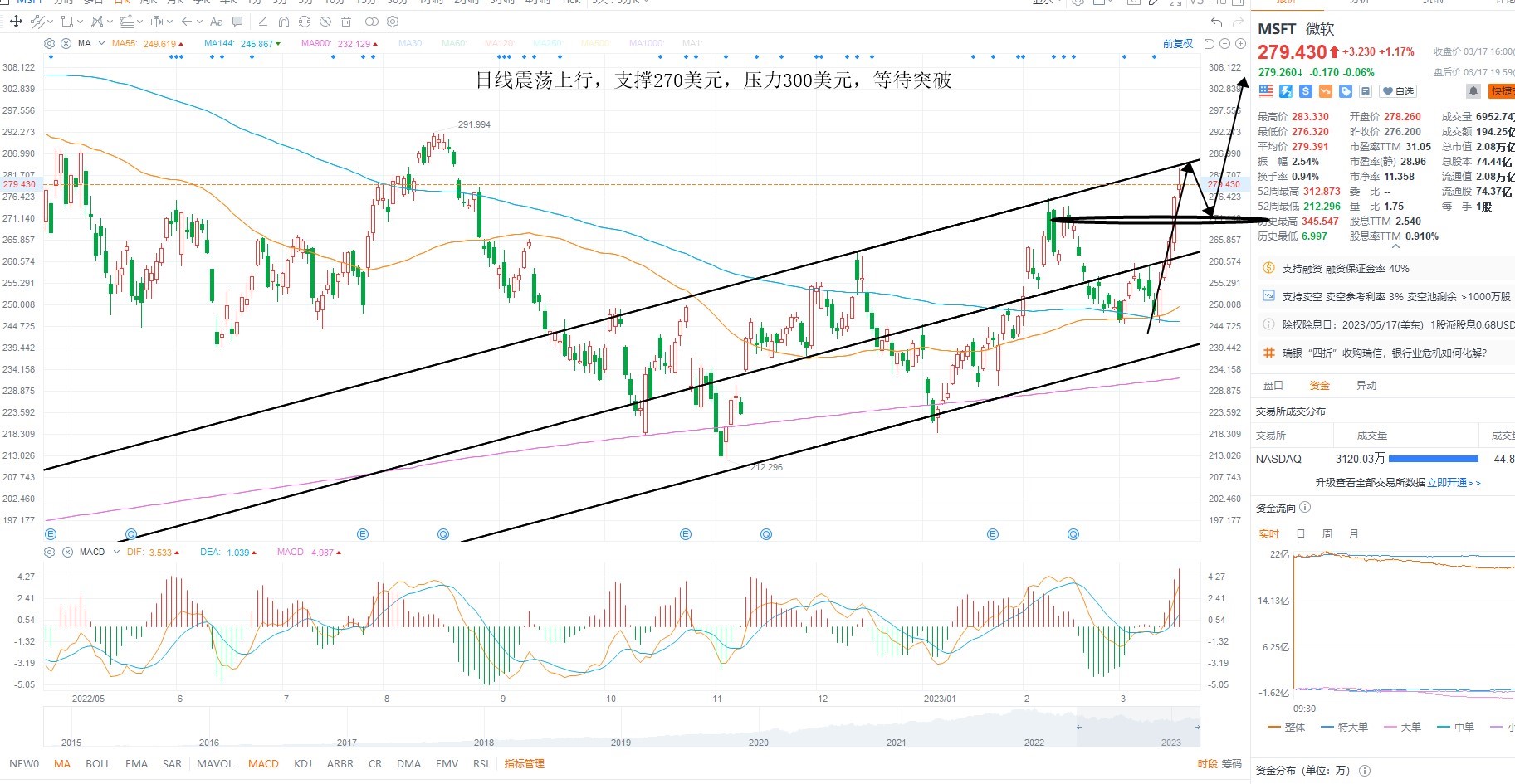Toggle the 中单 series in flow legend
Viewport: 1515px width, 784px height.
coord(1454,728)
